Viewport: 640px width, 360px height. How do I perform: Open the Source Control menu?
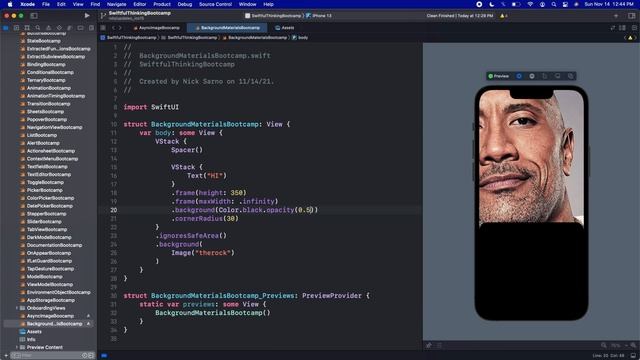click(x=216, y=4)
